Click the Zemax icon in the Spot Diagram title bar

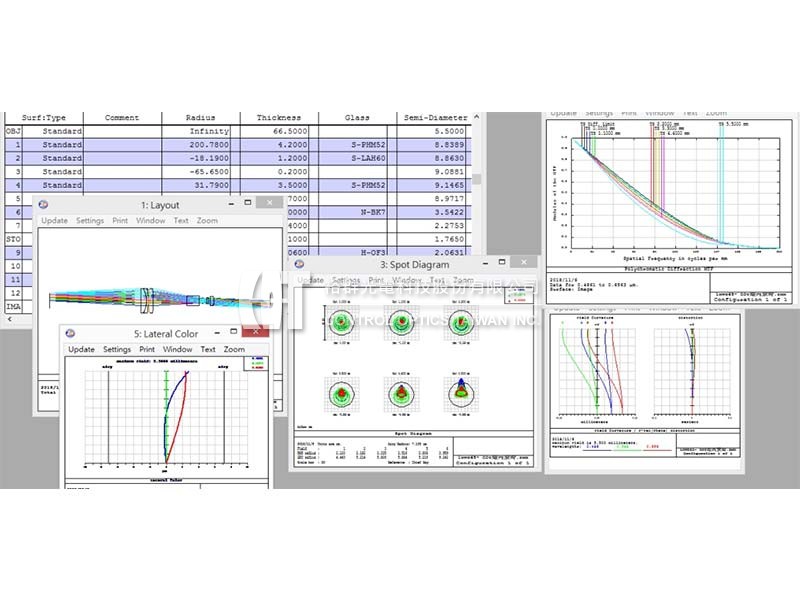301,264
